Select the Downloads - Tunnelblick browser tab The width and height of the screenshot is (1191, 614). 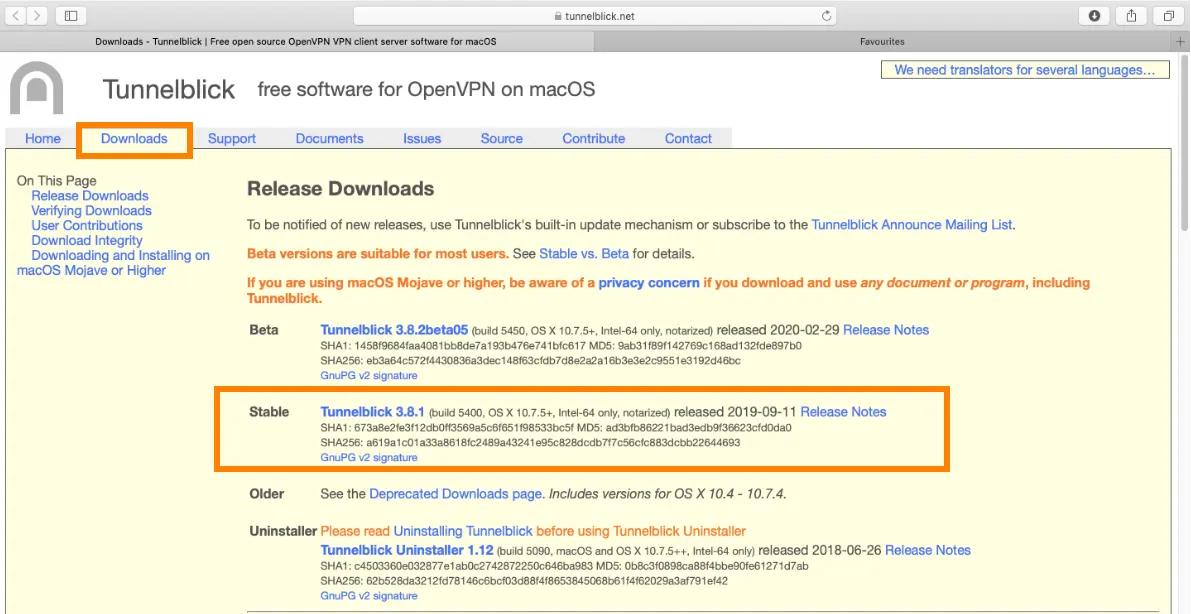[x=296, y=42]
